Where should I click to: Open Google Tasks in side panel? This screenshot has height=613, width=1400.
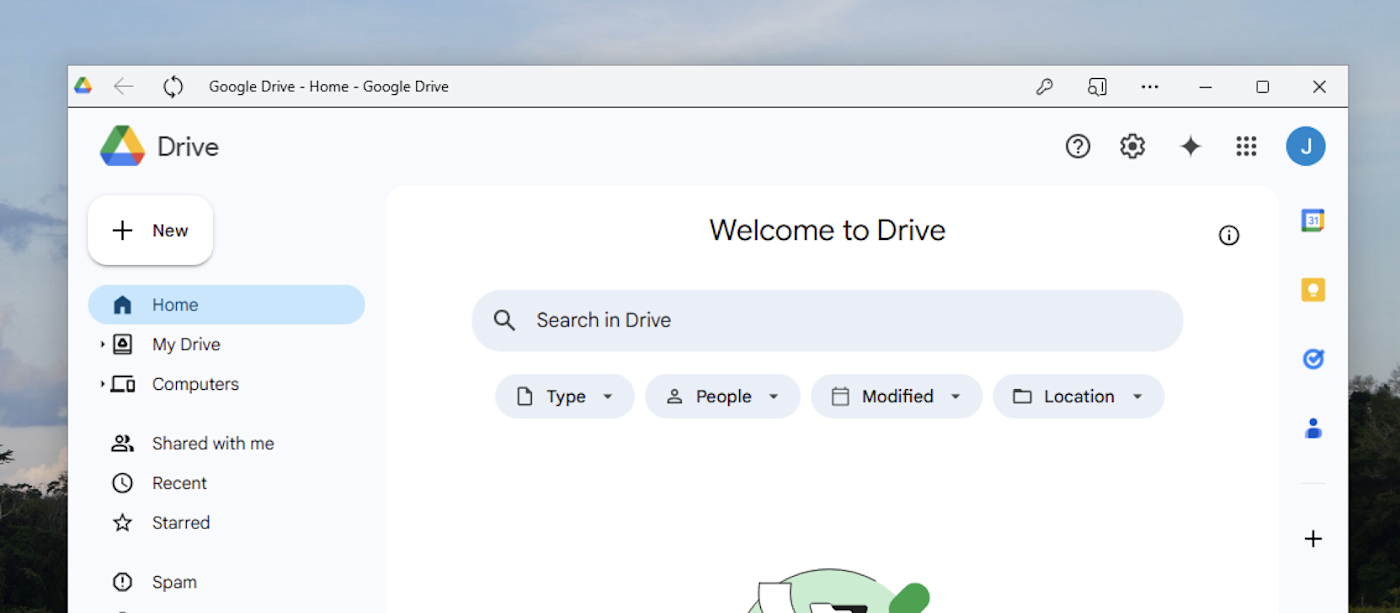click(1313, 359)
